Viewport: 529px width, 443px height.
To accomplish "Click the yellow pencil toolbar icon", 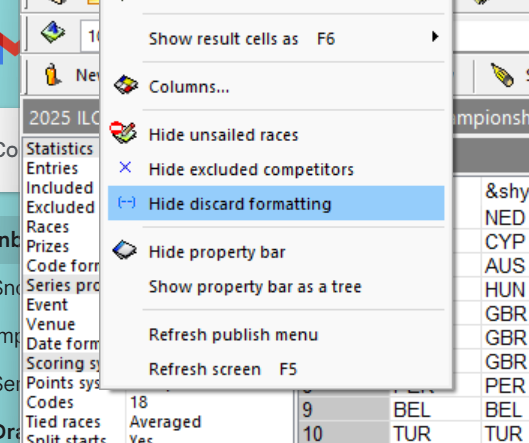I will (x=502, y=75).
